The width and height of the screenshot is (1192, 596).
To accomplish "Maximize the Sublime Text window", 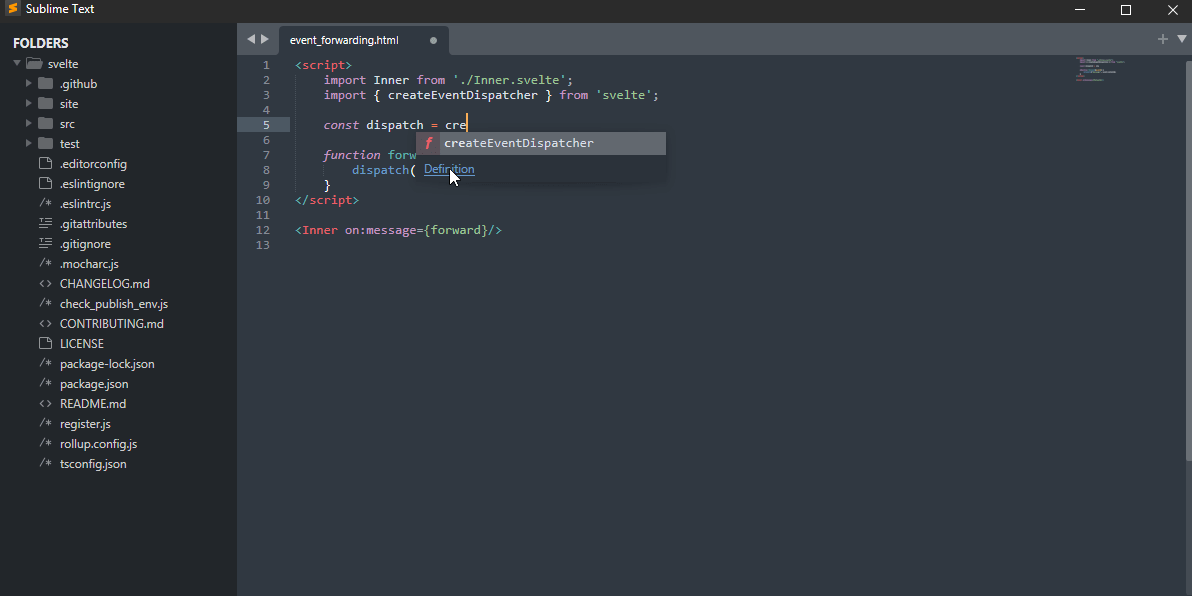I will (1126, 10).
